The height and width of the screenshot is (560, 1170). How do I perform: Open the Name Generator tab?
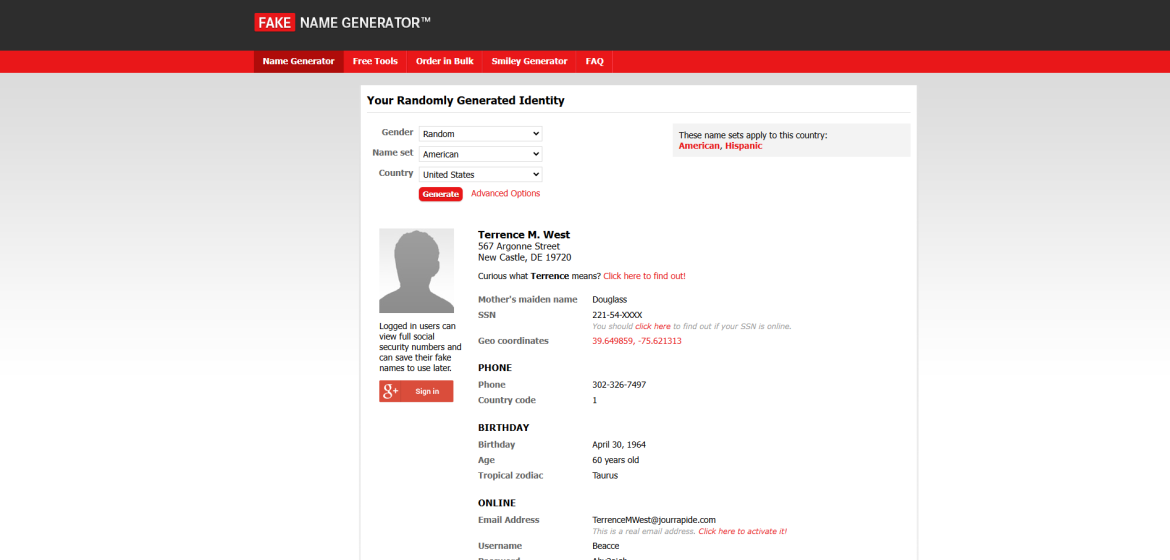pos(298,61)
